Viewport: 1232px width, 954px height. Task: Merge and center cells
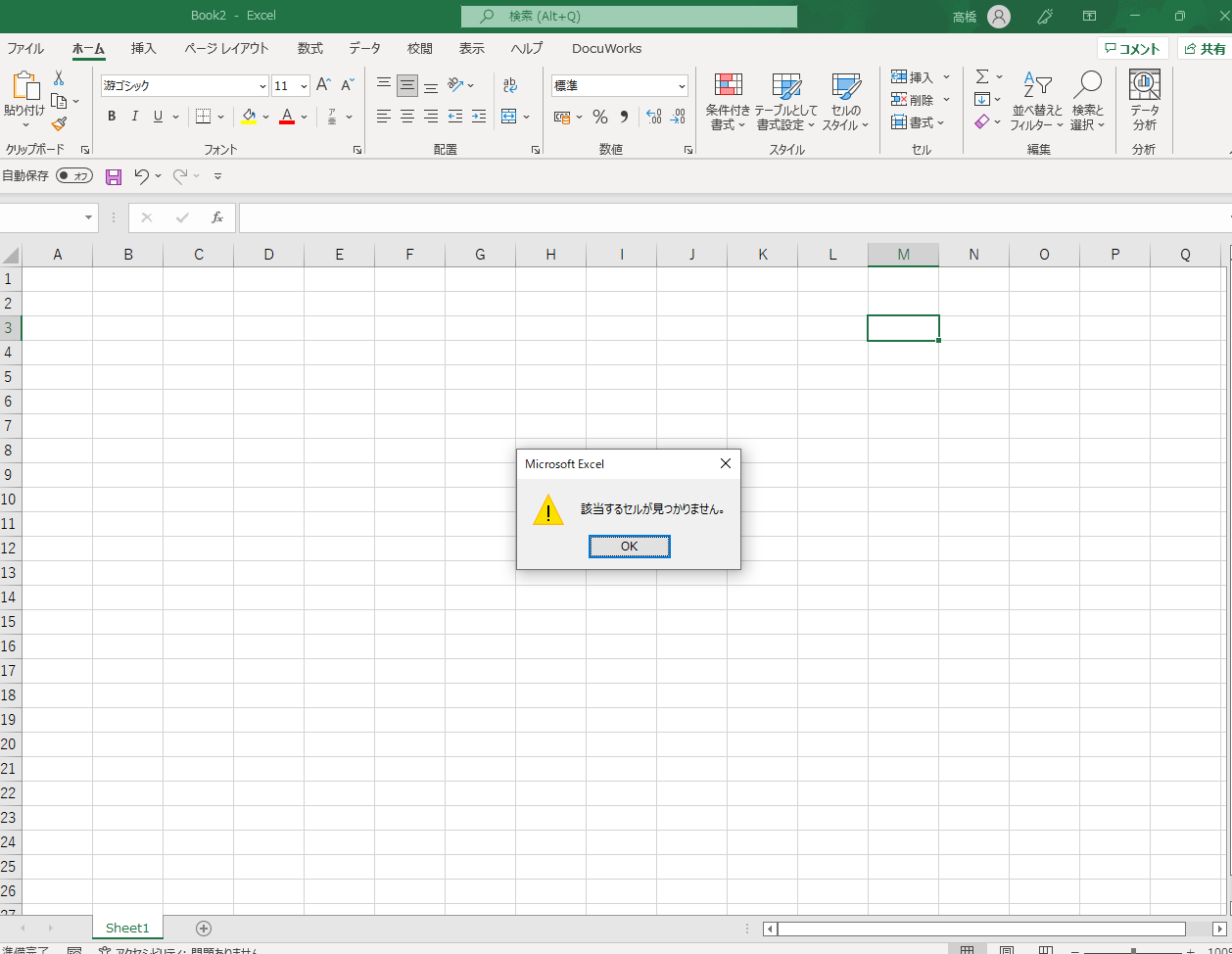click(509, 117)
